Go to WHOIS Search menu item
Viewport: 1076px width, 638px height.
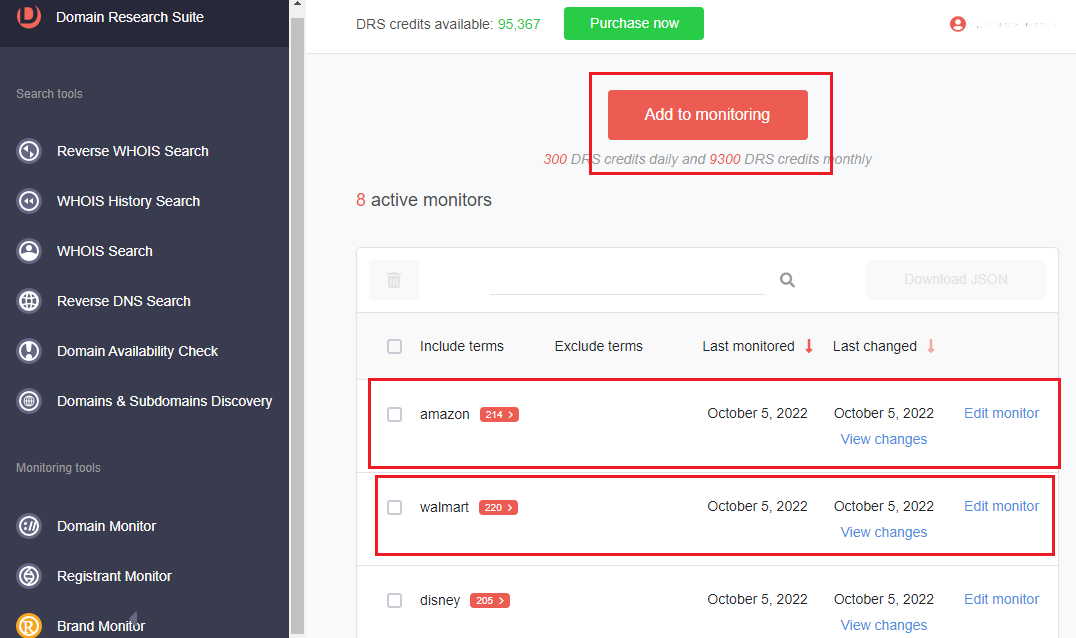coord(105,251)
